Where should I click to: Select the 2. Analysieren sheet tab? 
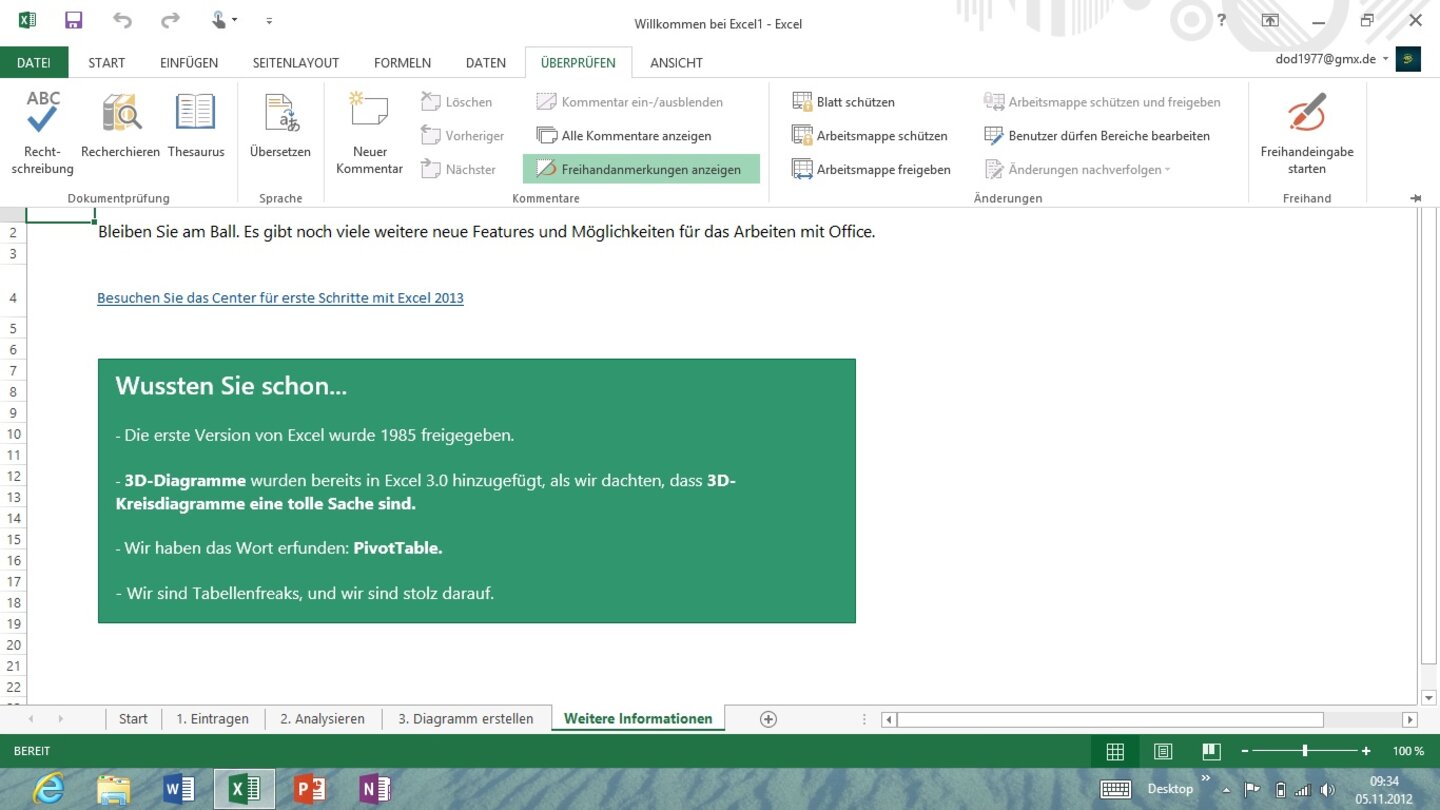[x=322, y=719]
